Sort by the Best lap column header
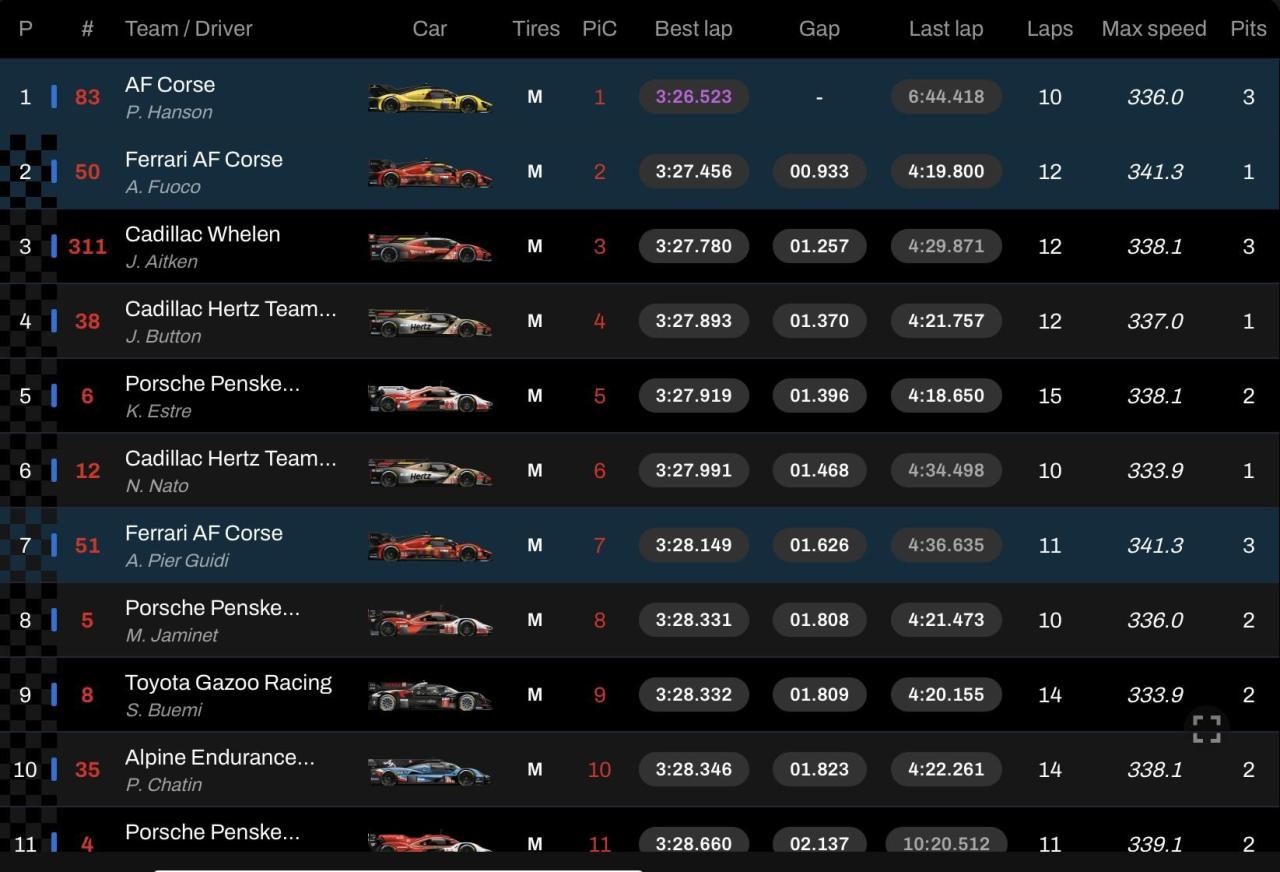This screenshot has height=872, width=1280. click(693, 29)
